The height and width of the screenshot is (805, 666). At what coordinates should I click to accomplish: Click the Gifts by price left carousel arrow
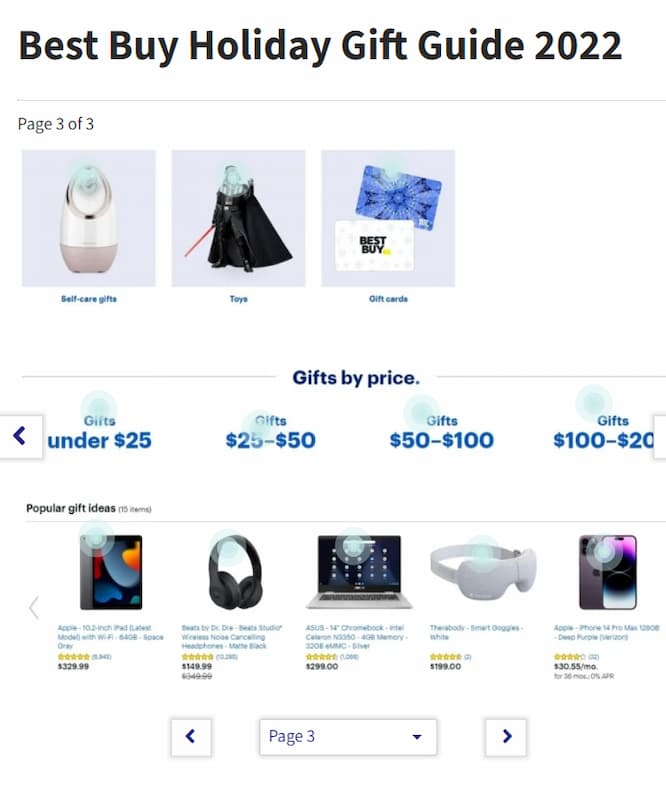point(21,436)
